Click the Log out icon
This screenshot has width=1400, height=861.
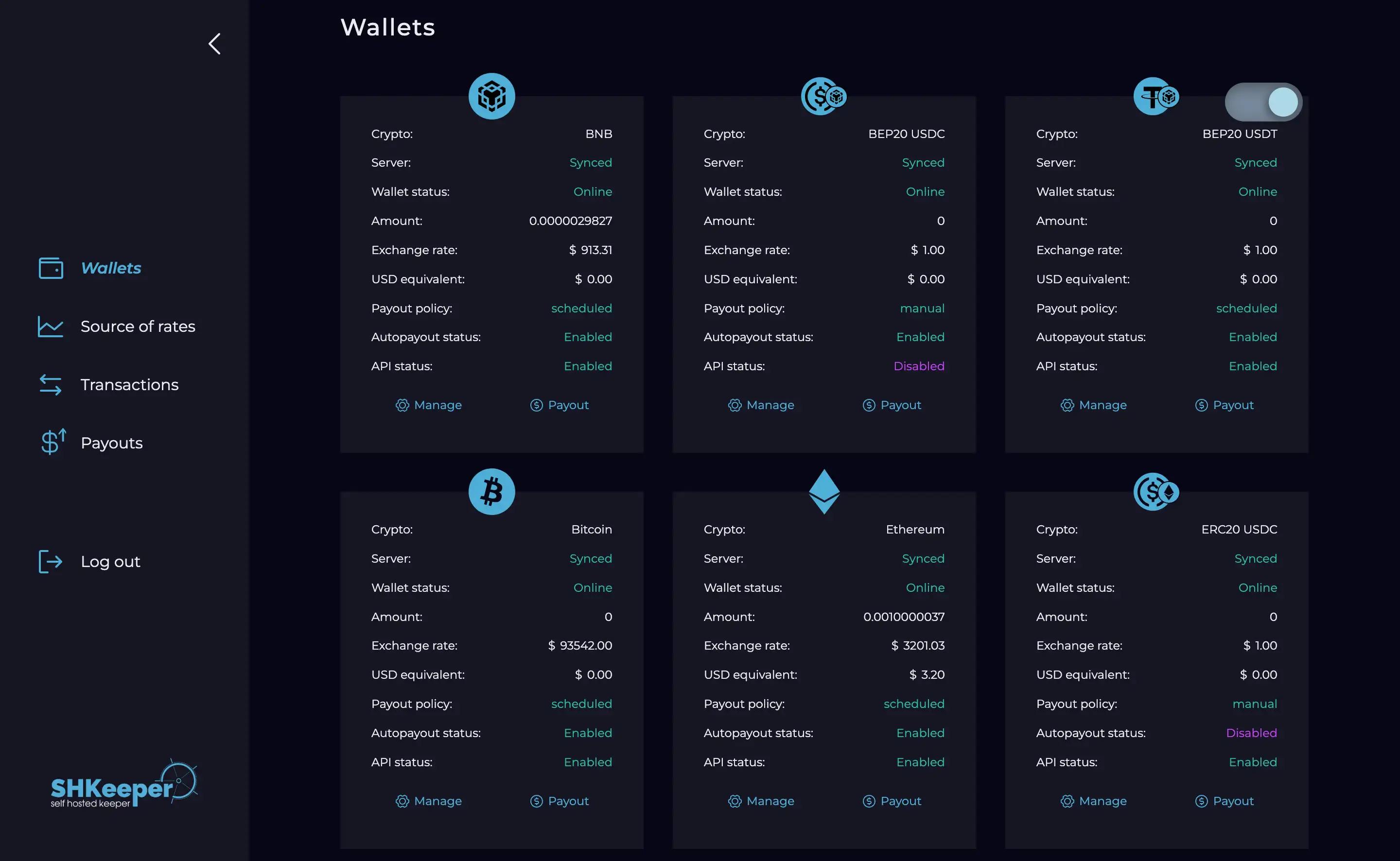click(51, 562)
